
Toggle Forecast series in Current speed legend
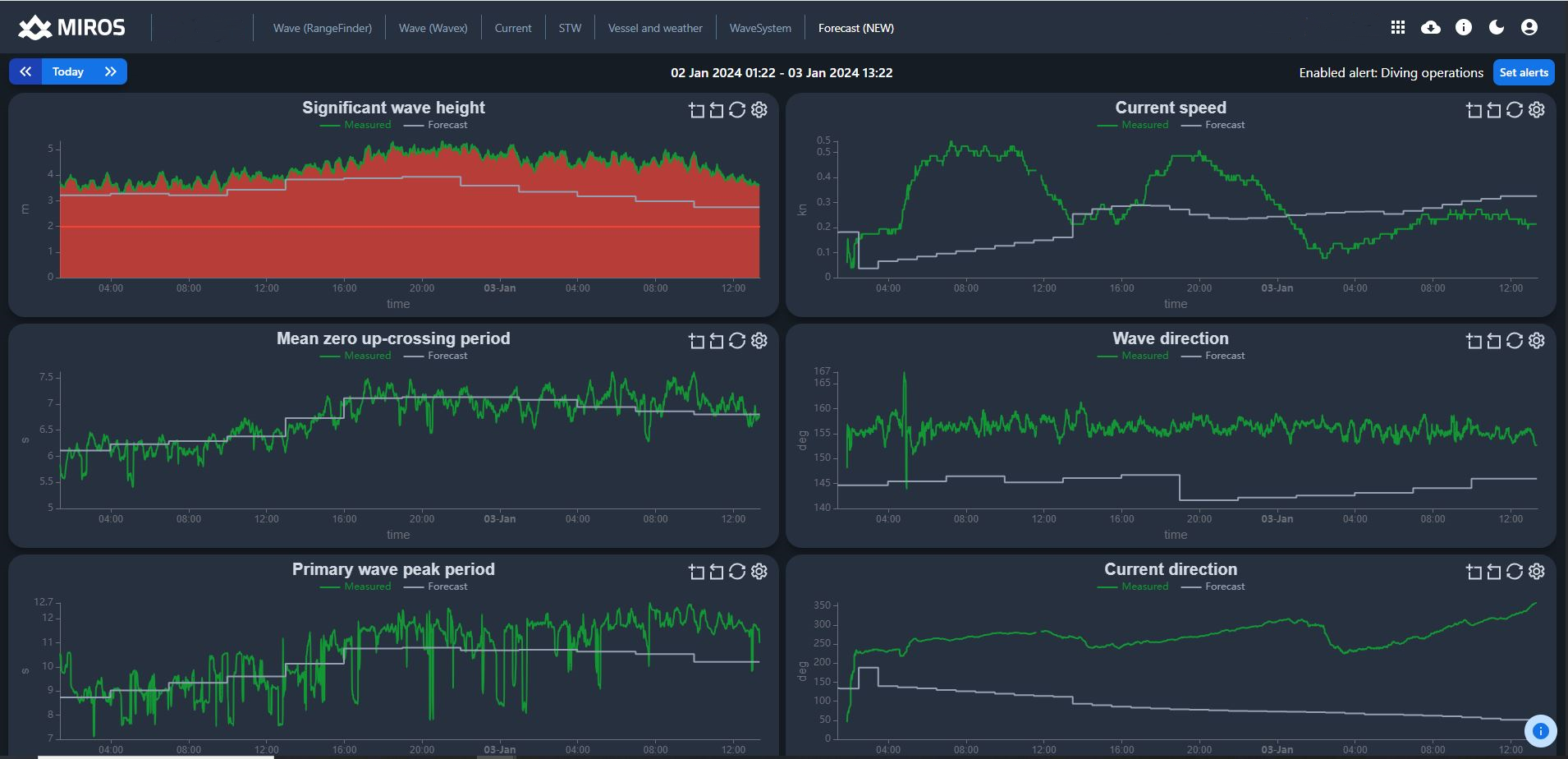(1213, 125)
